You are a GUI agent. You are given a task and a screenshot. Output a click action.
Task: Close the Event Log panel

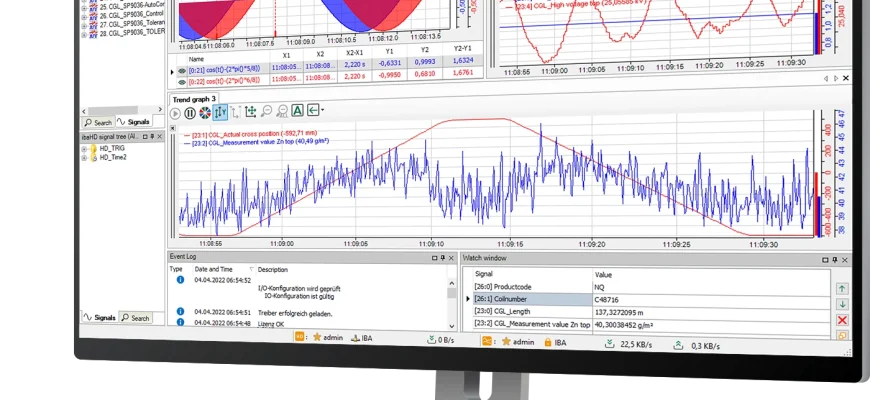[x=451, y=258]
